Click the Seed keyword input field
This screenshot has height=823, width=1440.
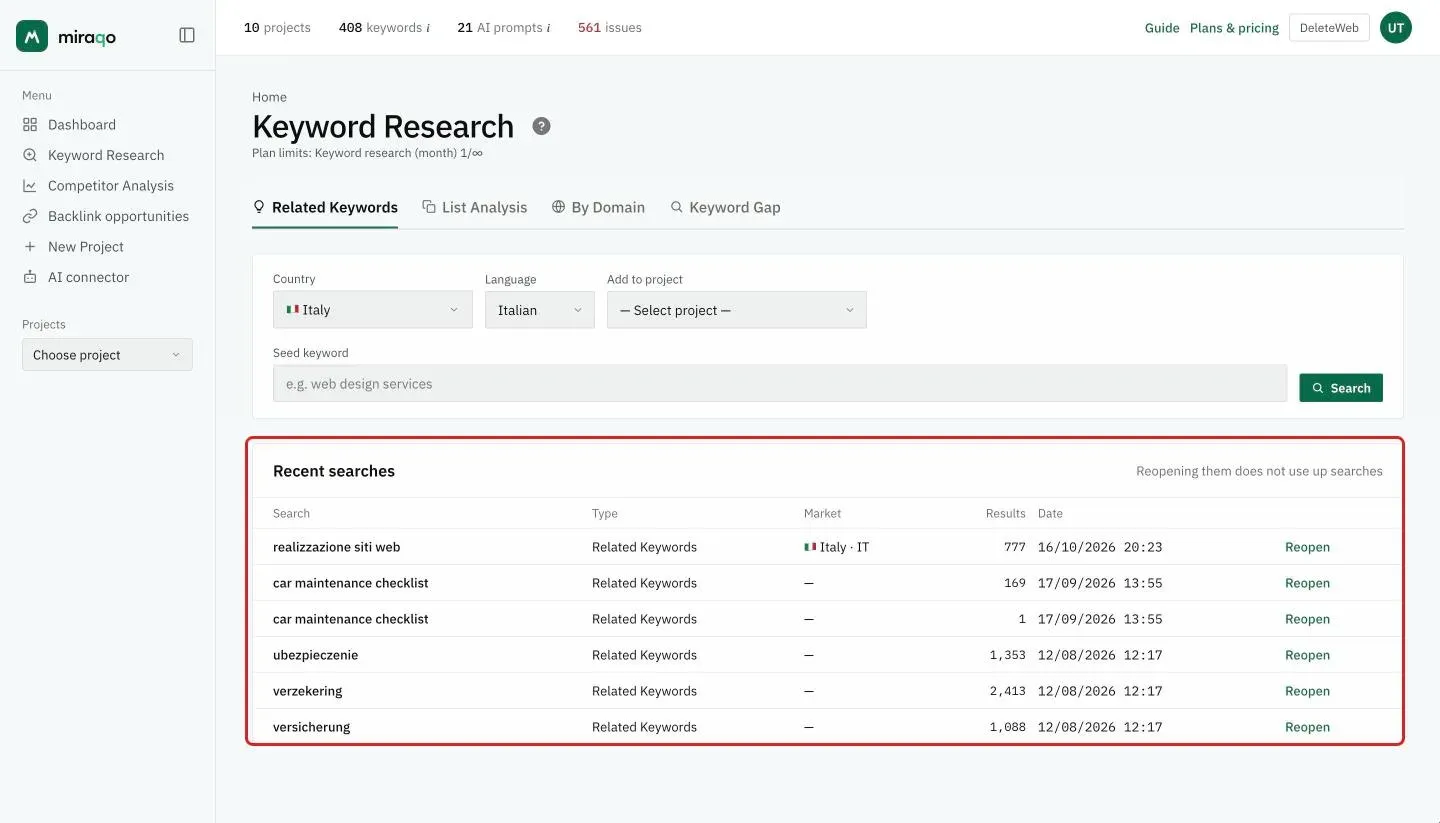pyautogui.click(x=780, y=384)
